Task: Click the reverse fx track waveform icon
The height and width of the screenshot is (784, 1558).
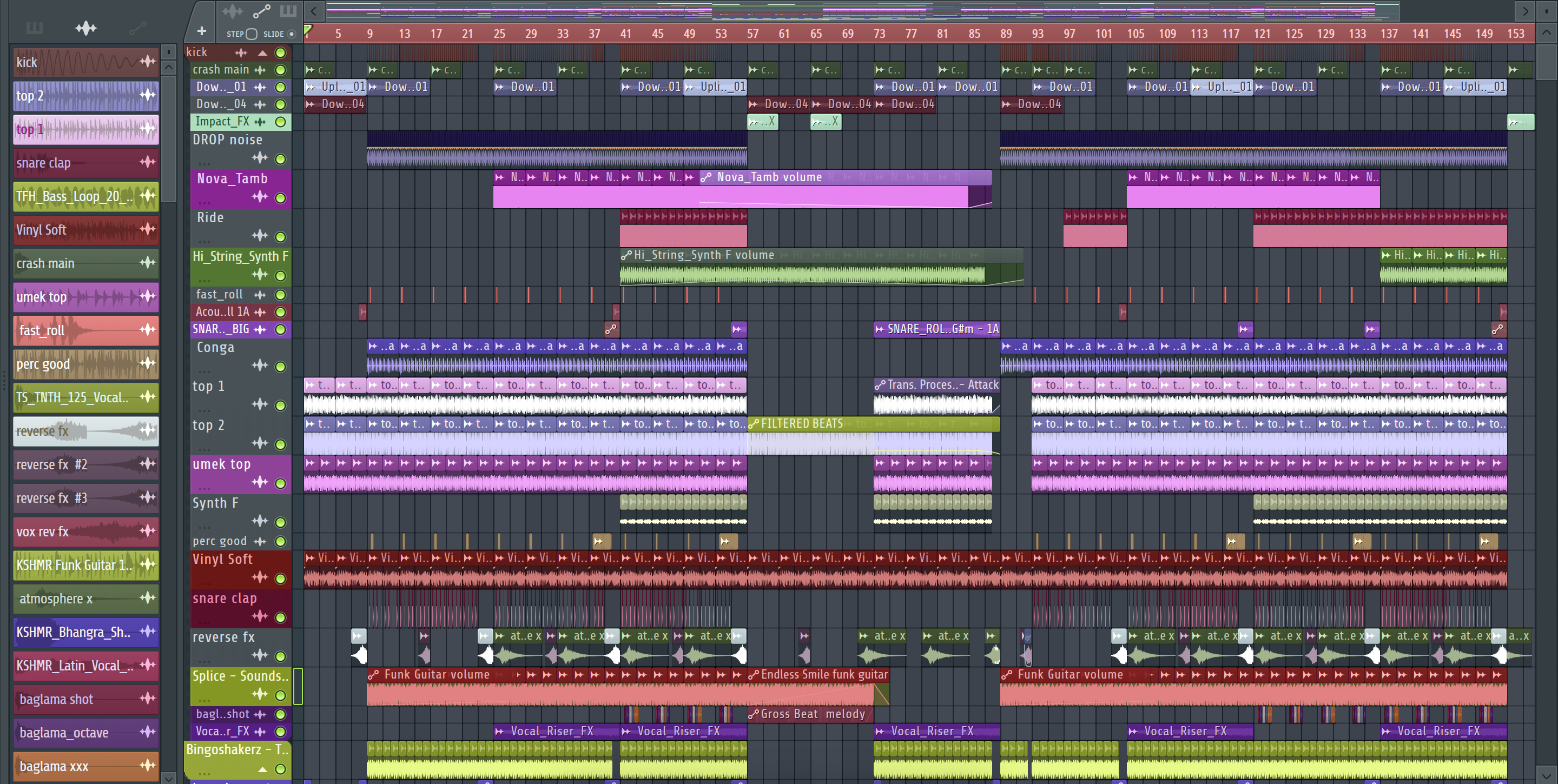Action: [260, 655]
